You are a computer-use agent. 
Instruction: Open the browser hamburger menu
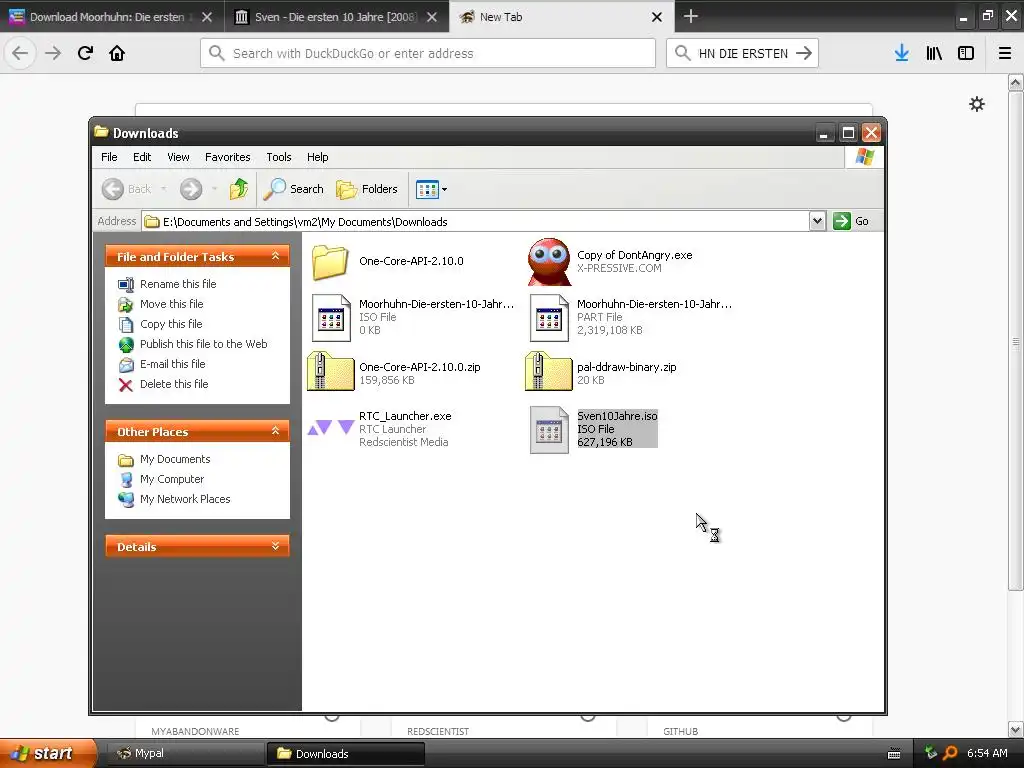click(1005, 53)
